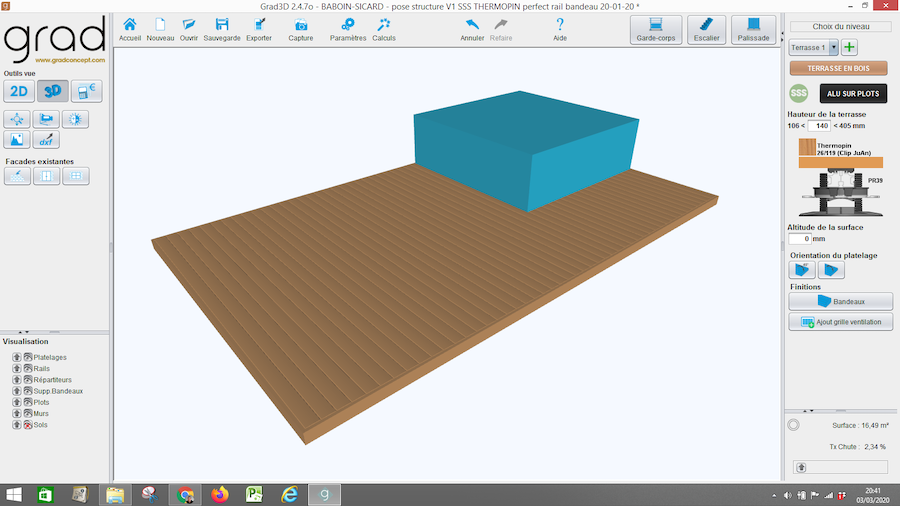This screenshot has width=900, height=506.
Task: Add a new level with green plus
Action: [x=849, y=47]
